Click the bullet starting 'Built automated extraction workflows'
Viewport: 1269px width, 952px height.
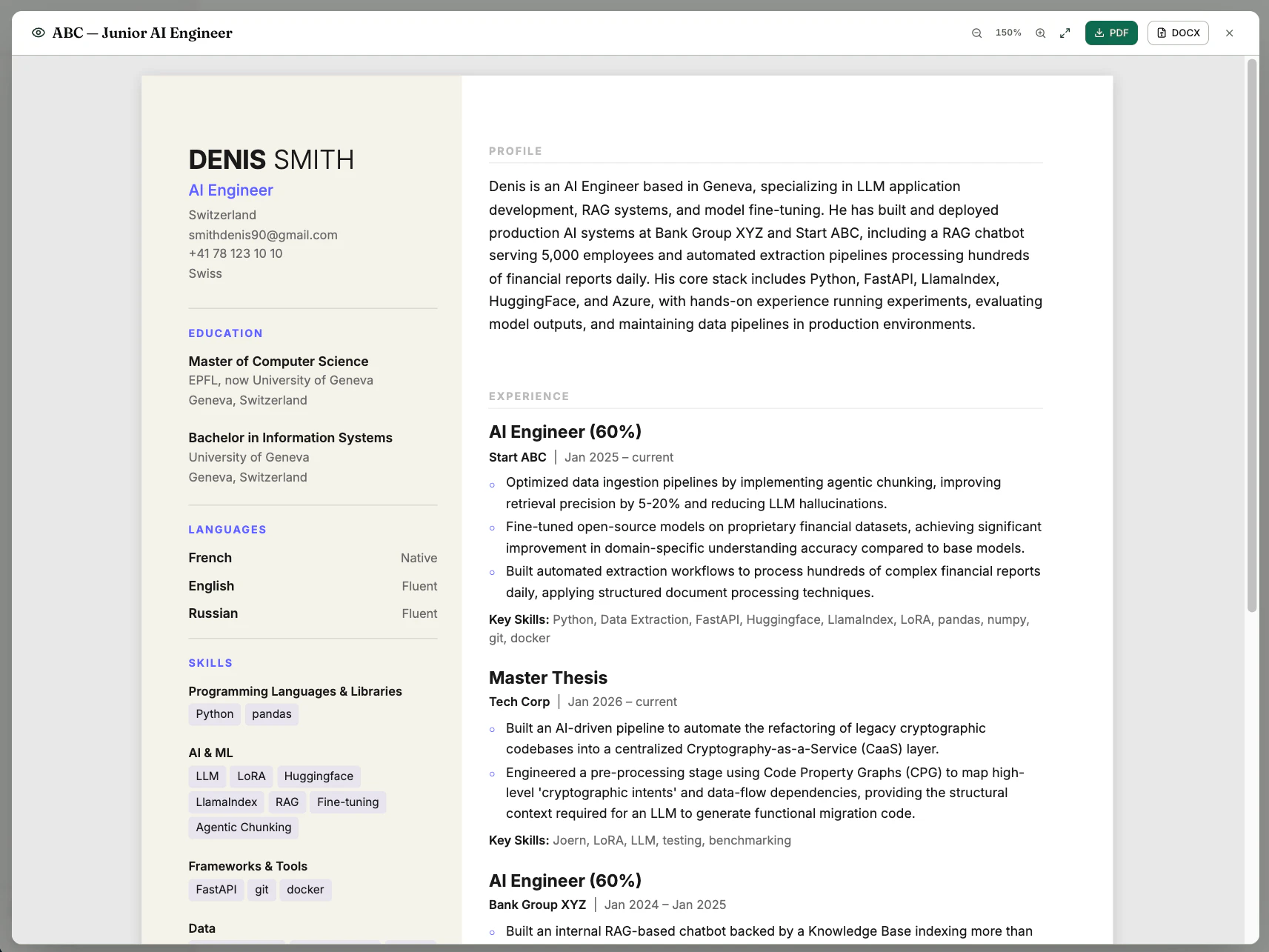click(773, 582)
